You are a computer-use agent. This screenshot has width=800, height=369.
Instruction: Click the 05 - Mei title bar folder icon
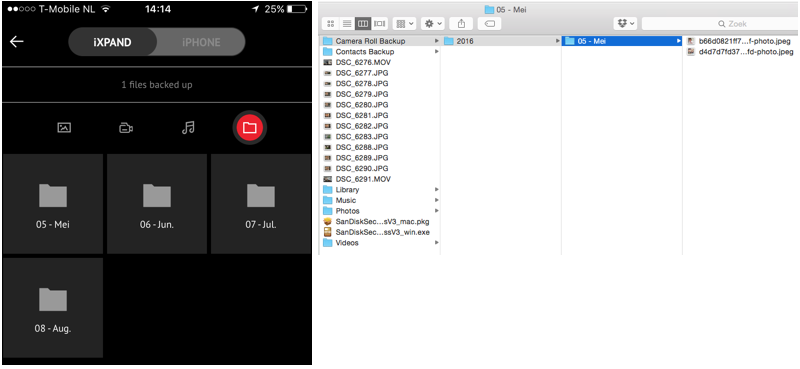[489, 9]
